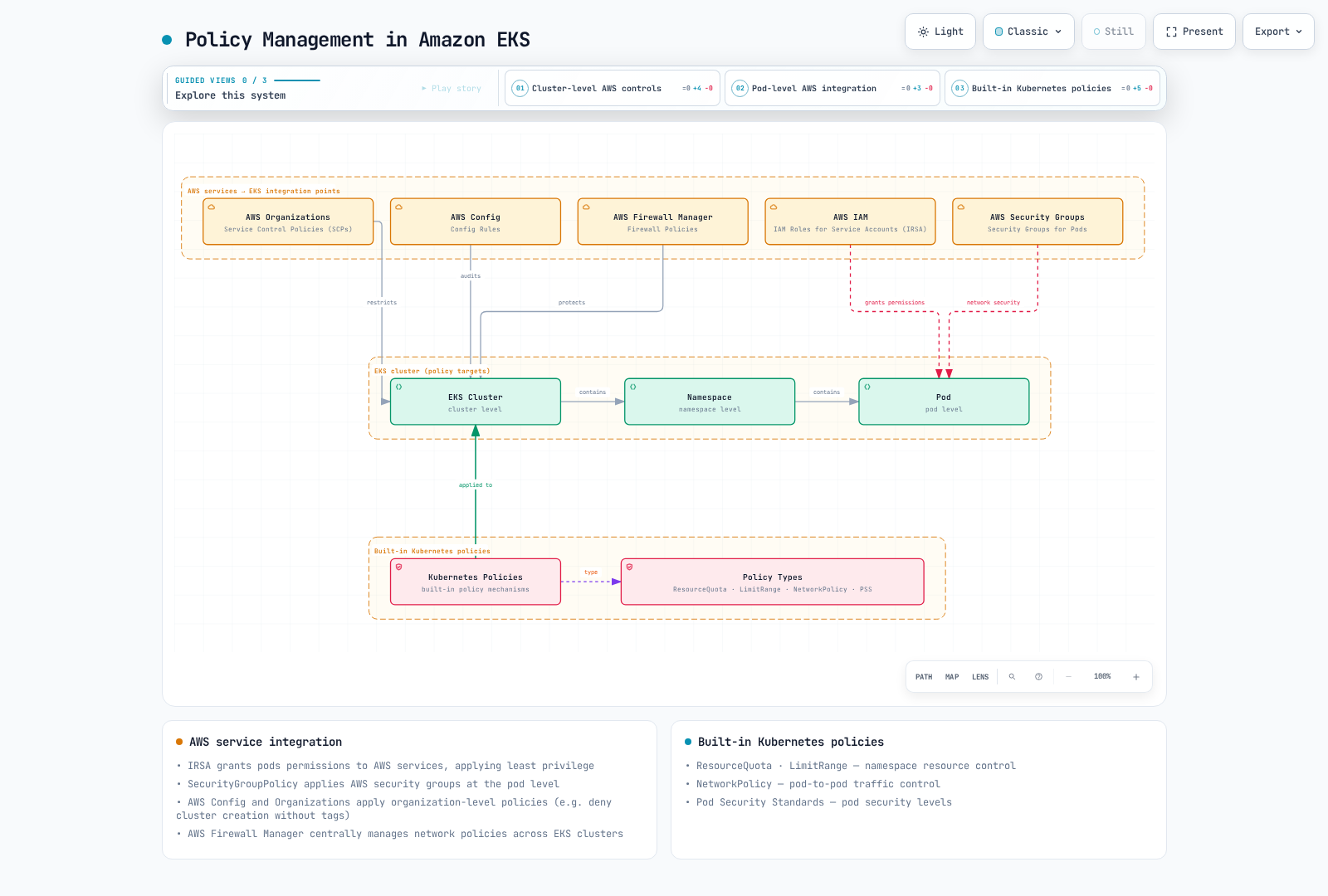This screenshot has height=896, width=1328.
Task: Click the guided views progress bar
Action: (x=297, y=80)
